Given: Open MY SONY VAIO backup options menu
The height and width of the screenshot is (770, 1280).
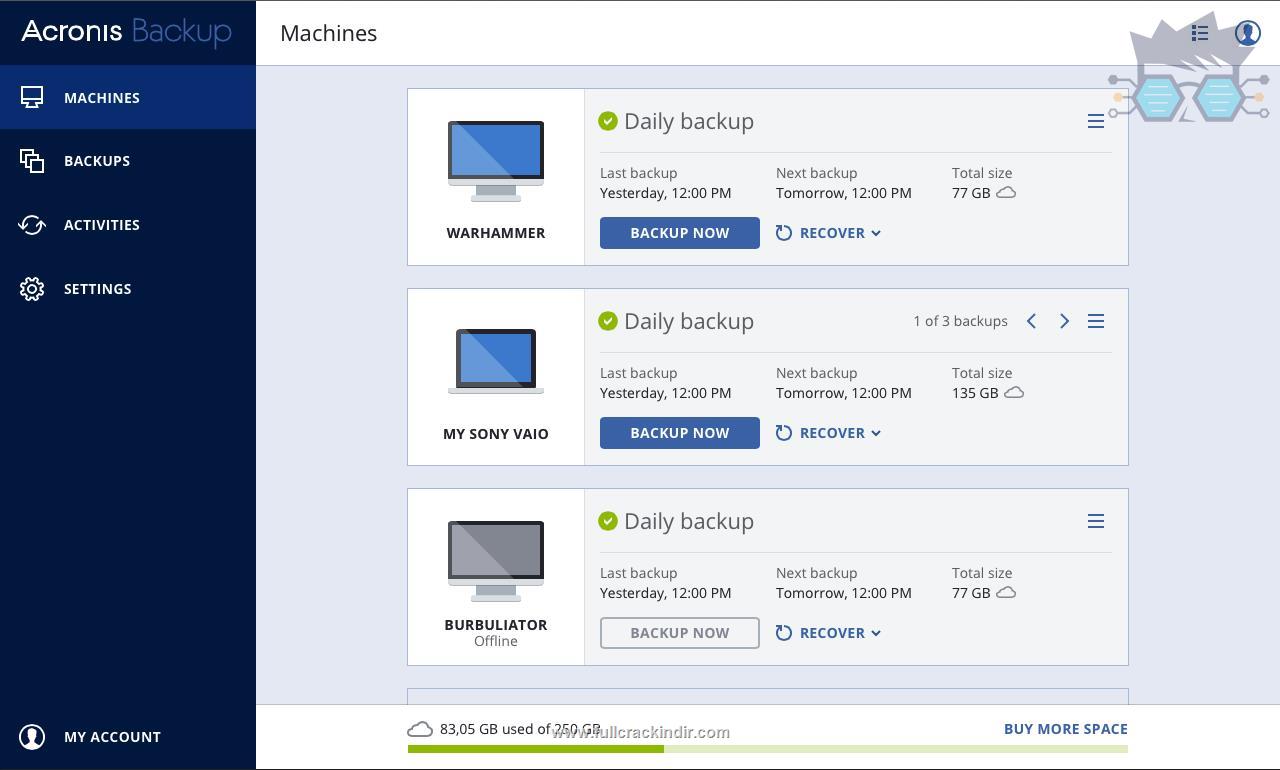Looking at the screenshot, I should 1096,321.
